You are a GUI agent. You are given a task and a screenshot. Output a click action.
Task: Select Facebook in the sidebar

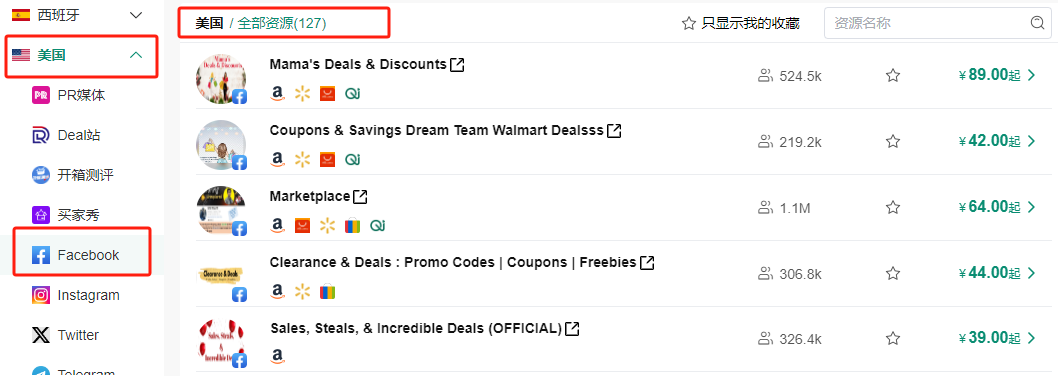[82, 255]
